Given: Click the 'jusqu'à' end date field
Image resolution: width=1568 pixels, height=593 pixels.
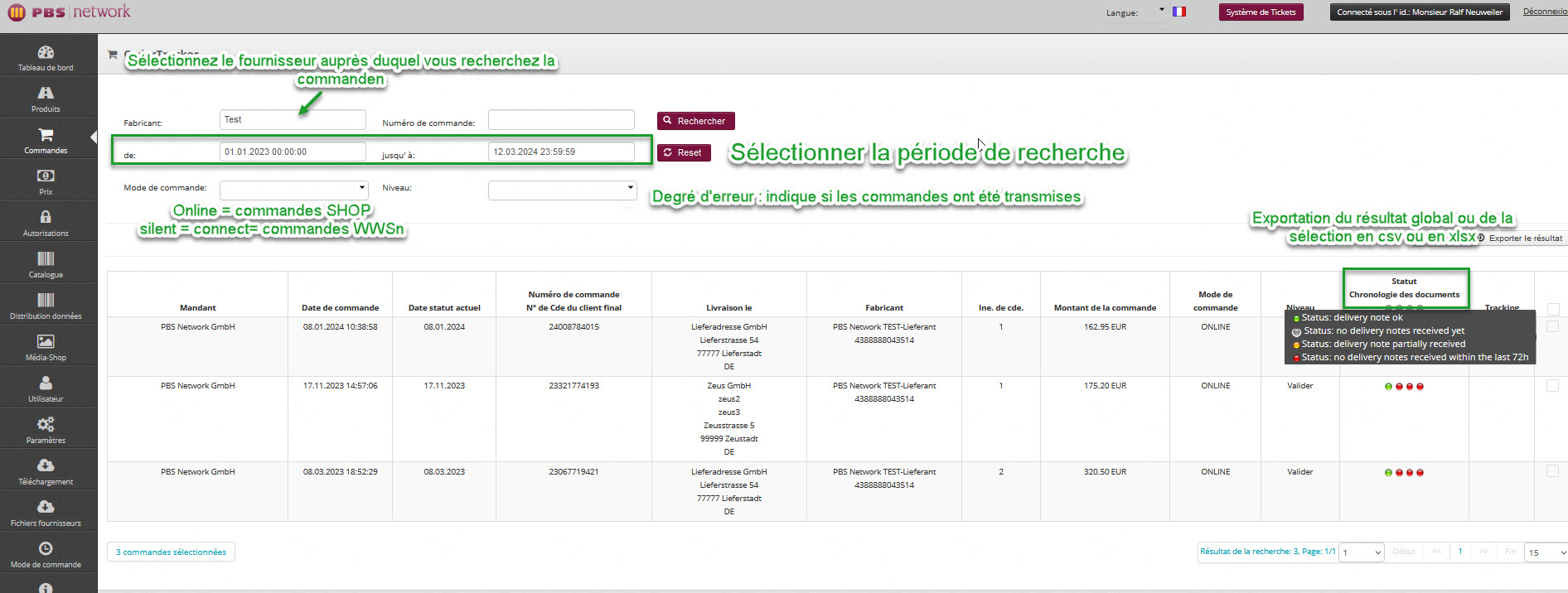Looking at the screenshot, I should pos(561,152).
